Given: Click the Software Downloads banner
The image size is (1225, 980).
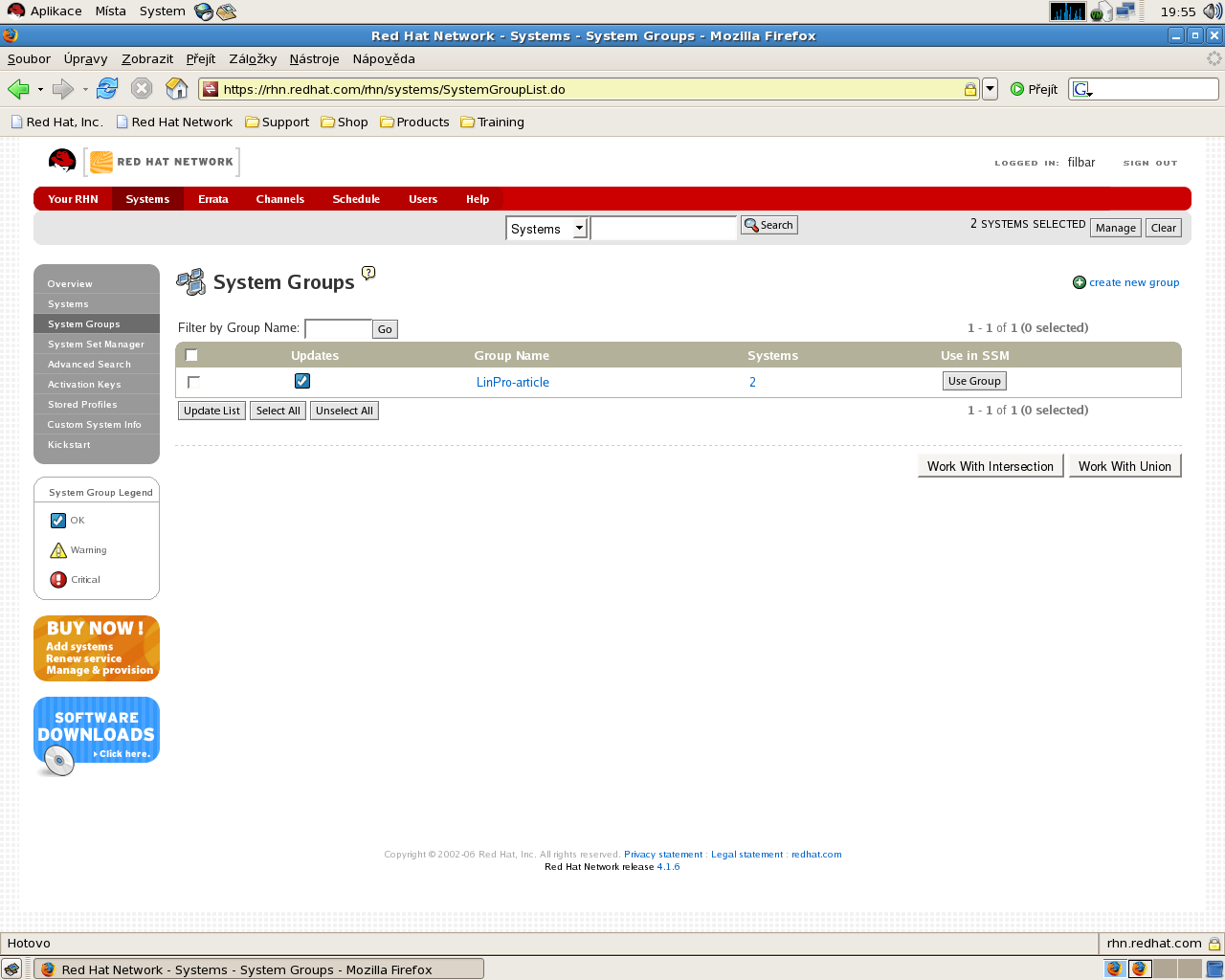Looking at the screenshot, I should coord(97,735).
